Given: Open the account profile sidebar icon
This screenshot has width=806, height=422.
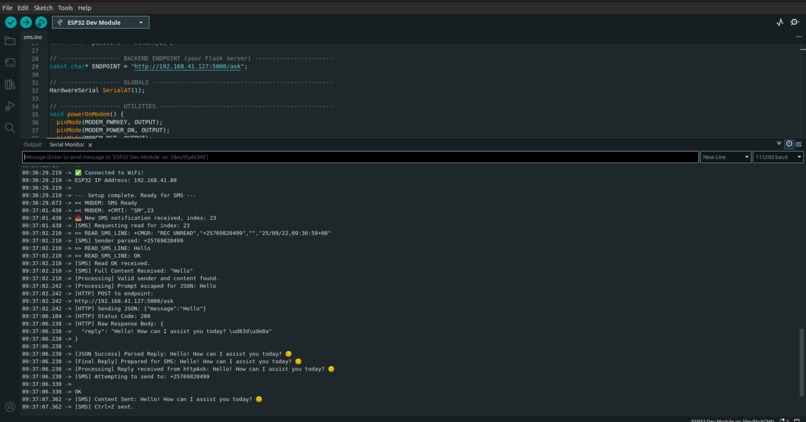Looking at the screenshot, I should pyautogui.click(x=10, y=407).
